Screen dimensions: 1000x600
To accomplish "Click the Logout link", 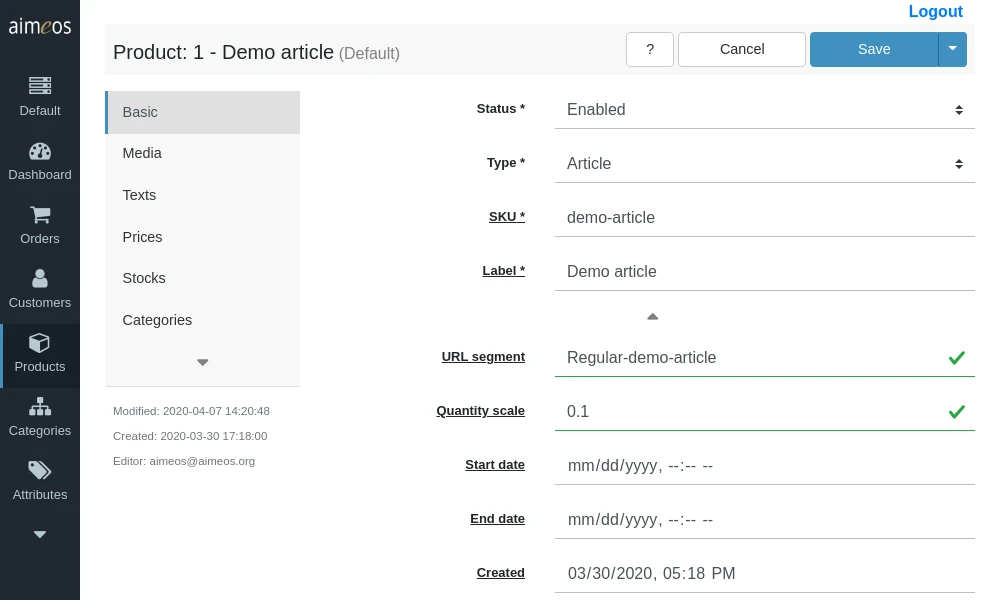I will point(936,11).
